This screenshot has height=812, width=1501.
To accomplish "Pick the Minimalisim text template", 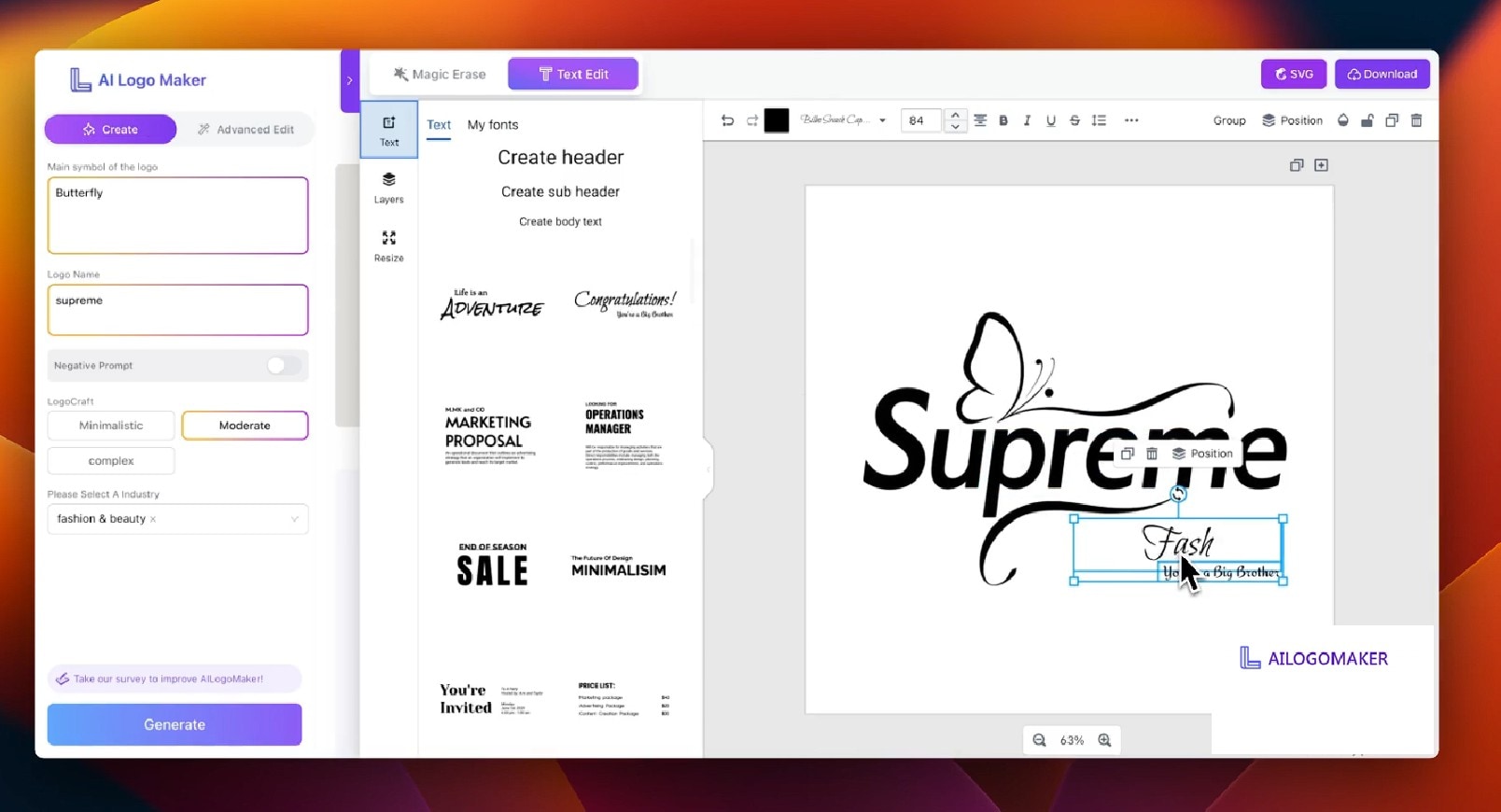I will click(619, 567).
